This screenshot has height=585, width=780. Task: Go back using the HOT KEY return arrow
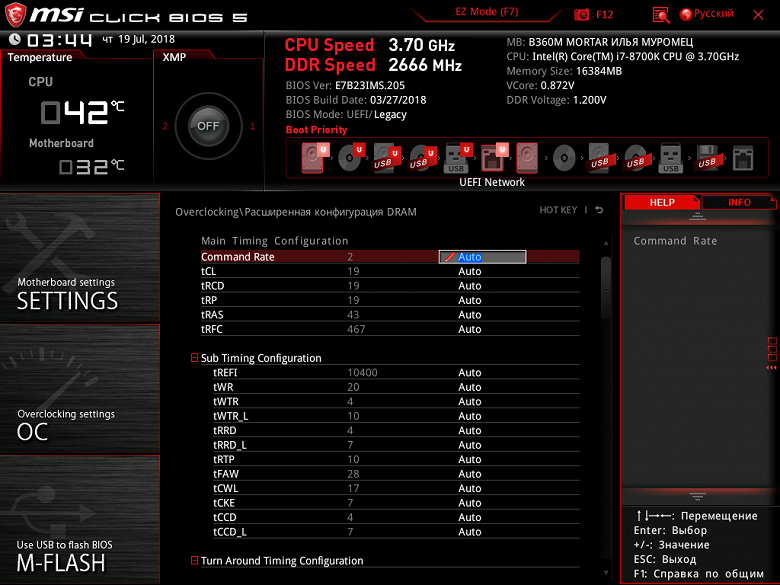click(x=599, y=210)
